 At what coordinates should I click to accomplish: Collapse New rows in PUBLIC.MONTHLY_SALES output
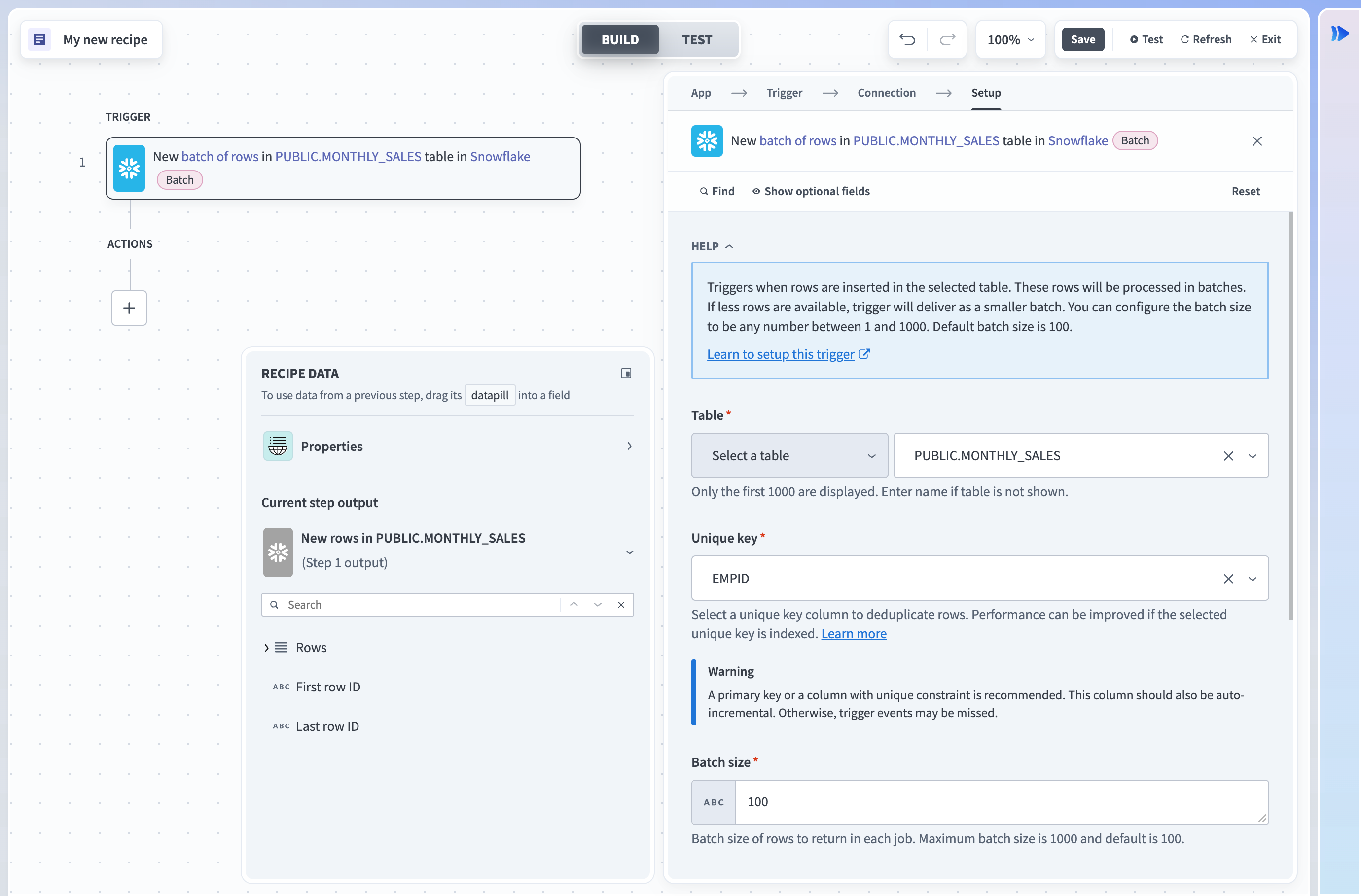(x=629, y=552)
